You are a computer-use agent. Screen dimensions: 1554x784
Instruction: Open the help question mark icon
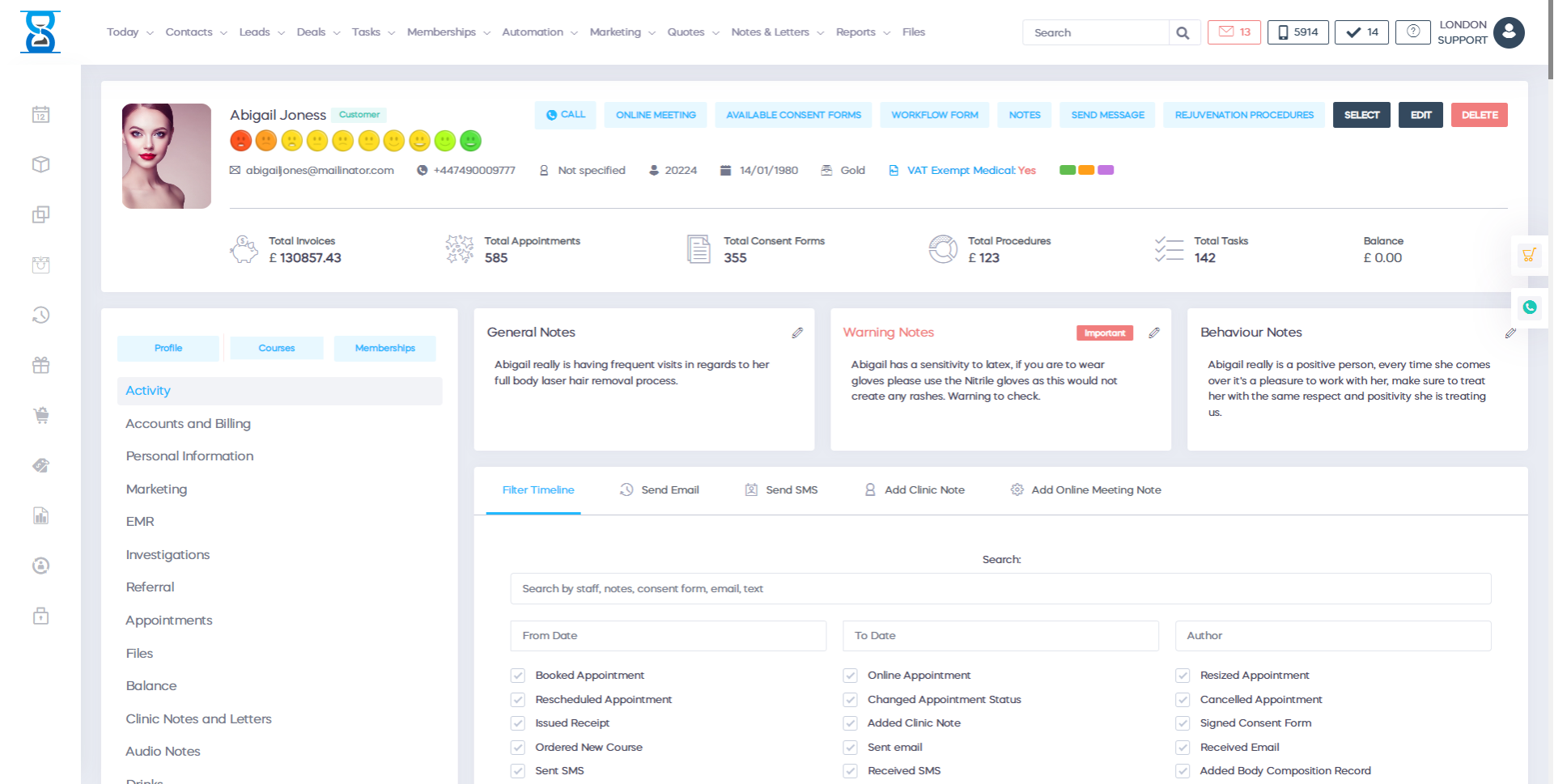[x=1412, y=32]
